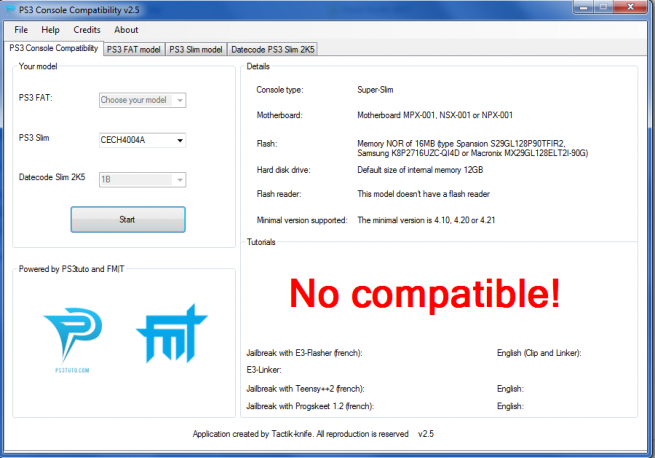Viewport: 655px width, 458px height.
Task: Click the PS3tuto.com logo
Action: tap(73, 340)
